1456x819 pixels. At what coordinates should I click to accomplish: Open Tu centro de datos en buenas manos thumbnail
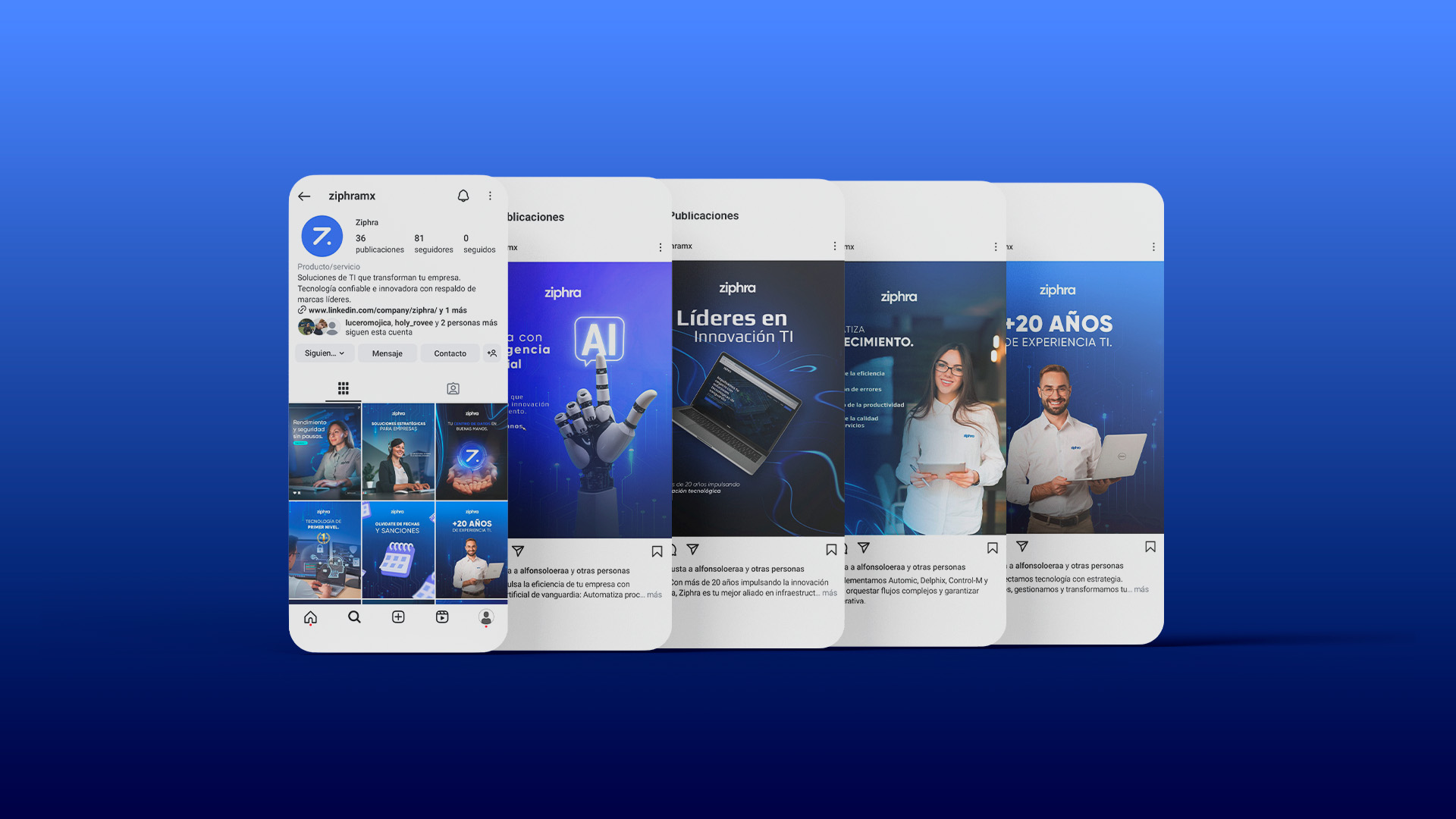click(x=472, y=451)
